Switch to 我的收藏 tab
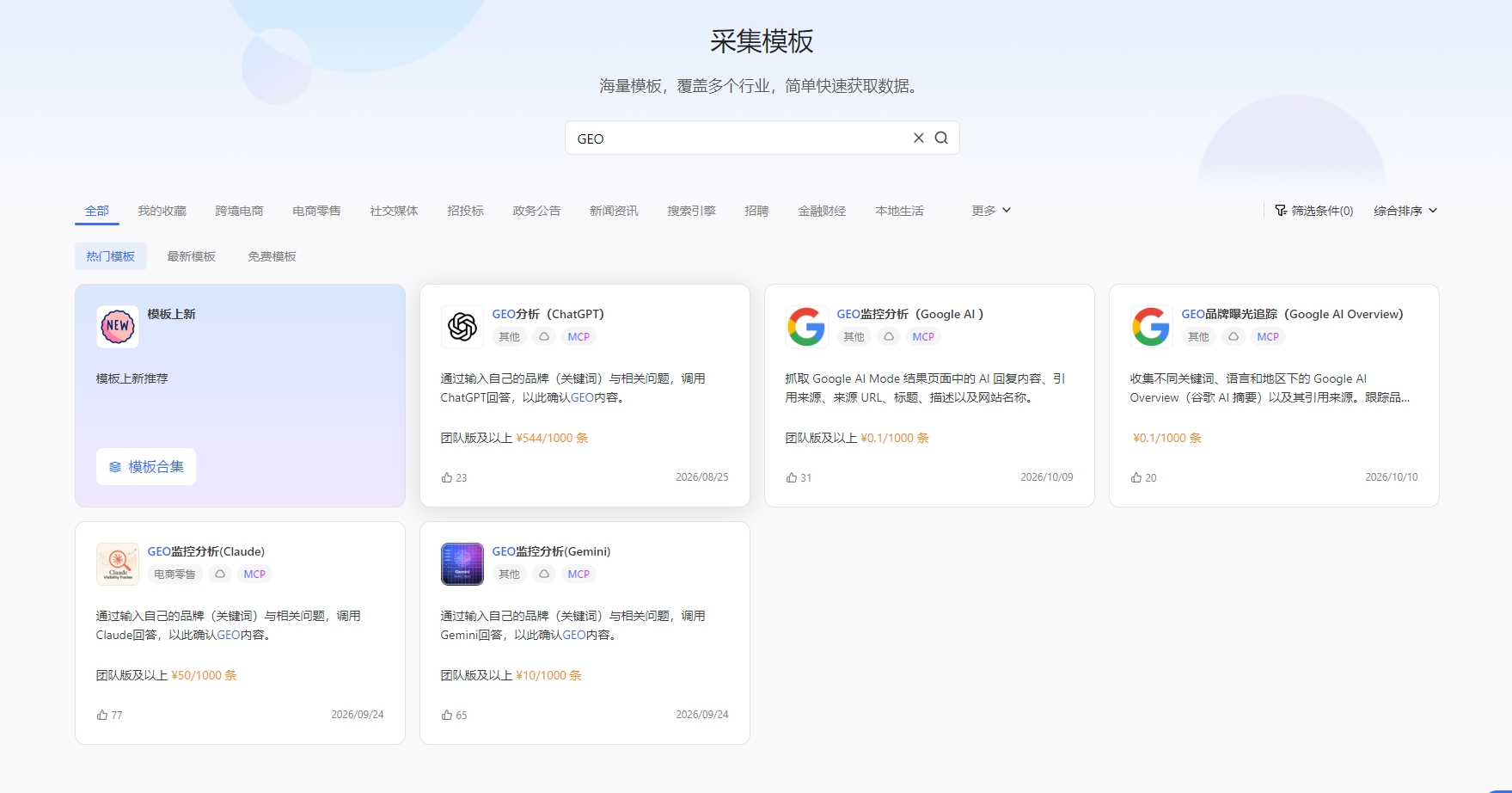This screenshot has width=1512, height=793. point(162,211)
